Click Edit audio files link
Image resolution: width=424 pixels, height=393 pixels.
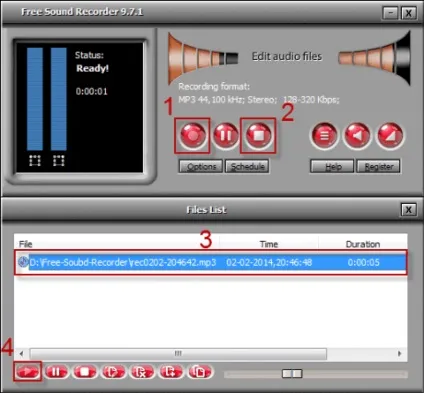287,56
